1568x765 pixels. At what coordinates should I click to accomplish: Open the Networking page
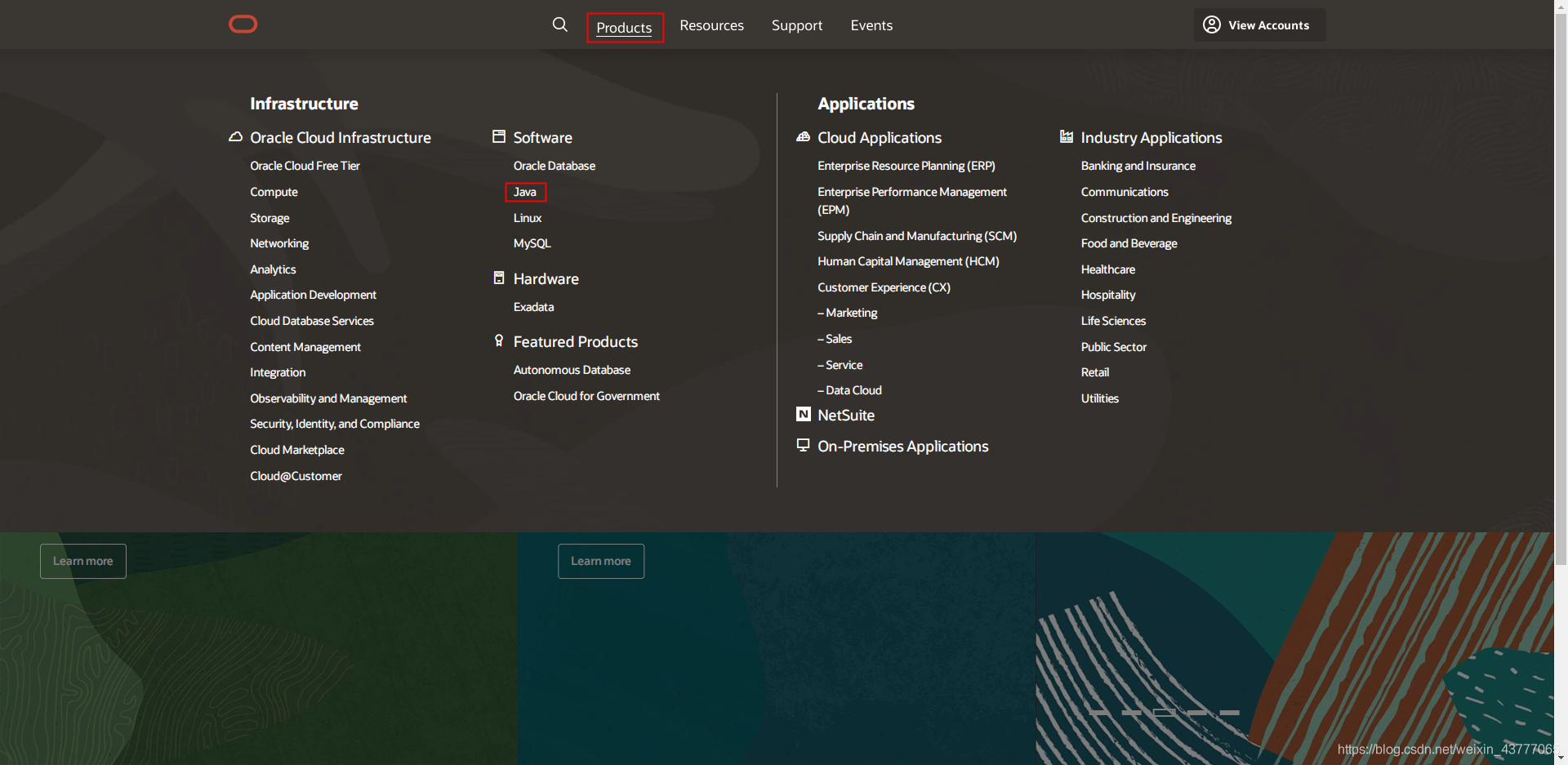click(x=279, y=243)
